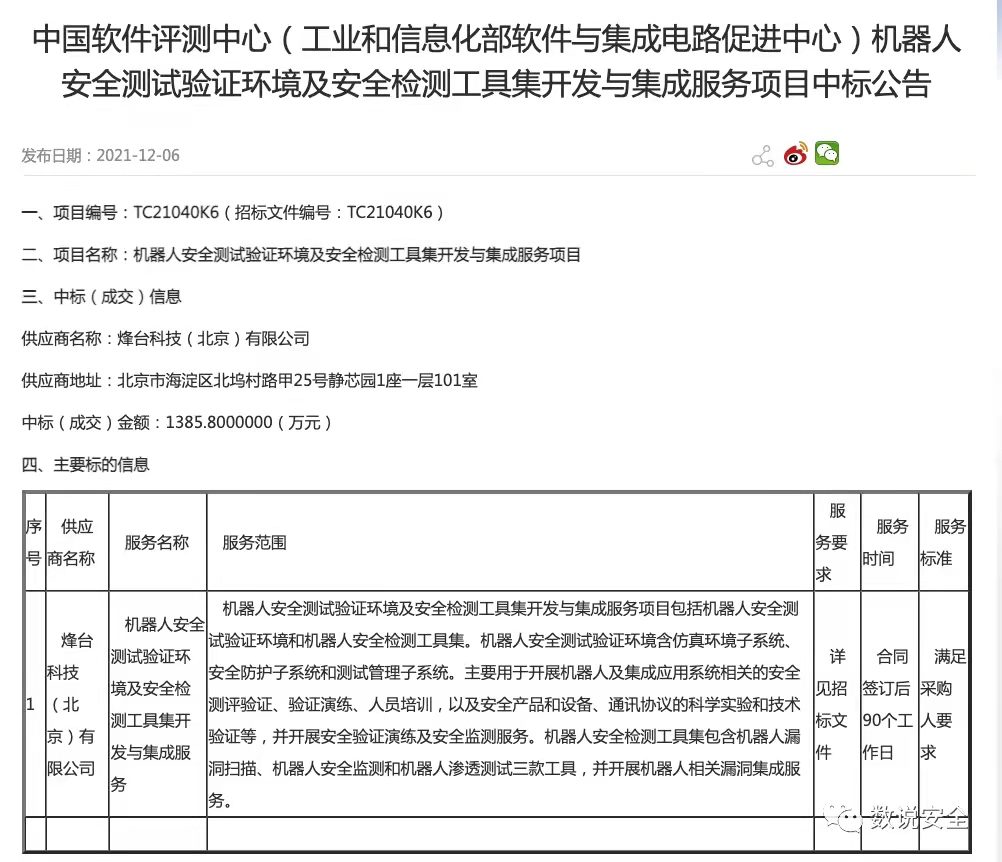Click the 供应商名称 column header

pos(77,542)
